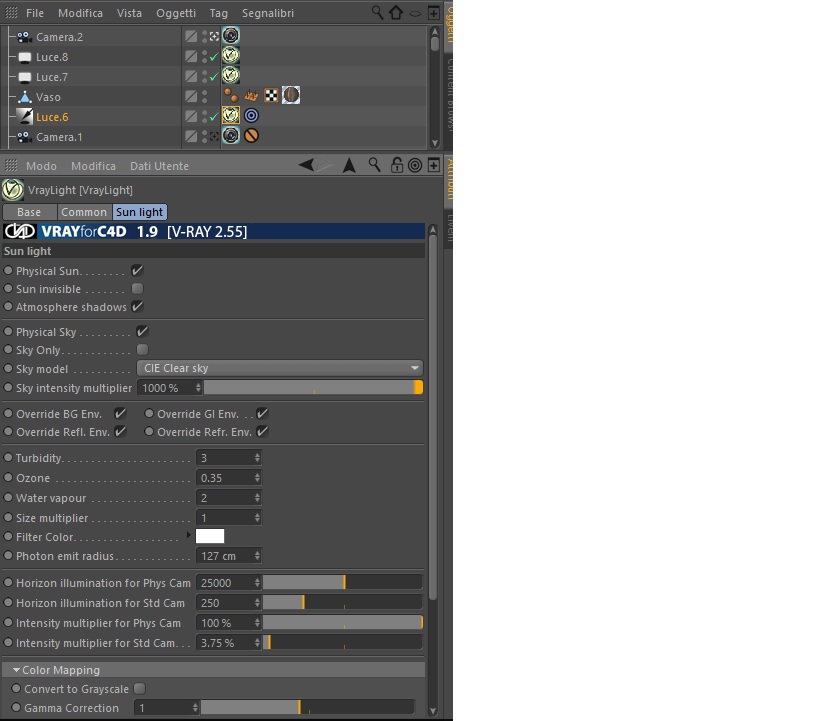Enable Convert to Grayscale checkbox
This screenshot has width=819, height=721.
[139, 688]
